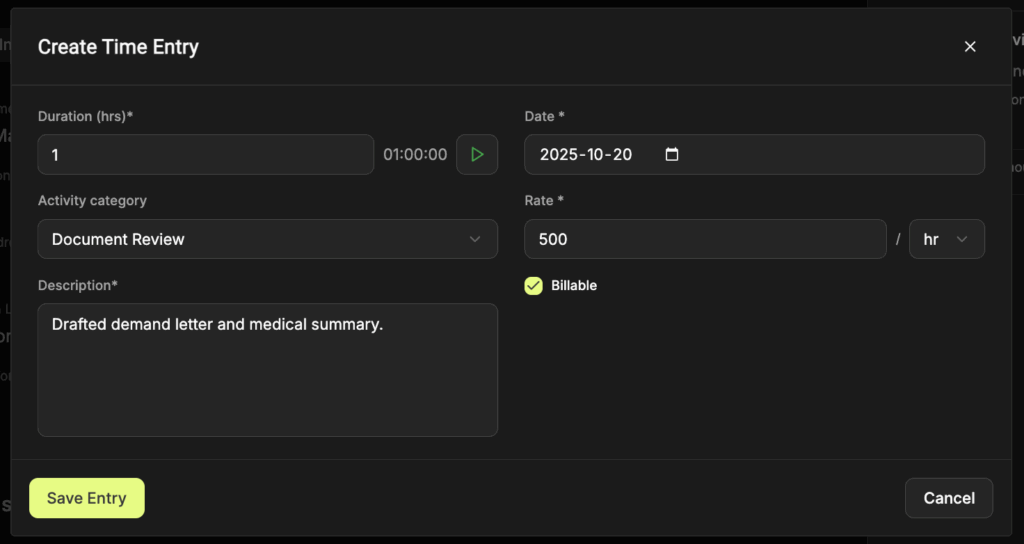Select the day segment 20 in the Date field
Viewport: 1024px width, 544px height.
623,155
